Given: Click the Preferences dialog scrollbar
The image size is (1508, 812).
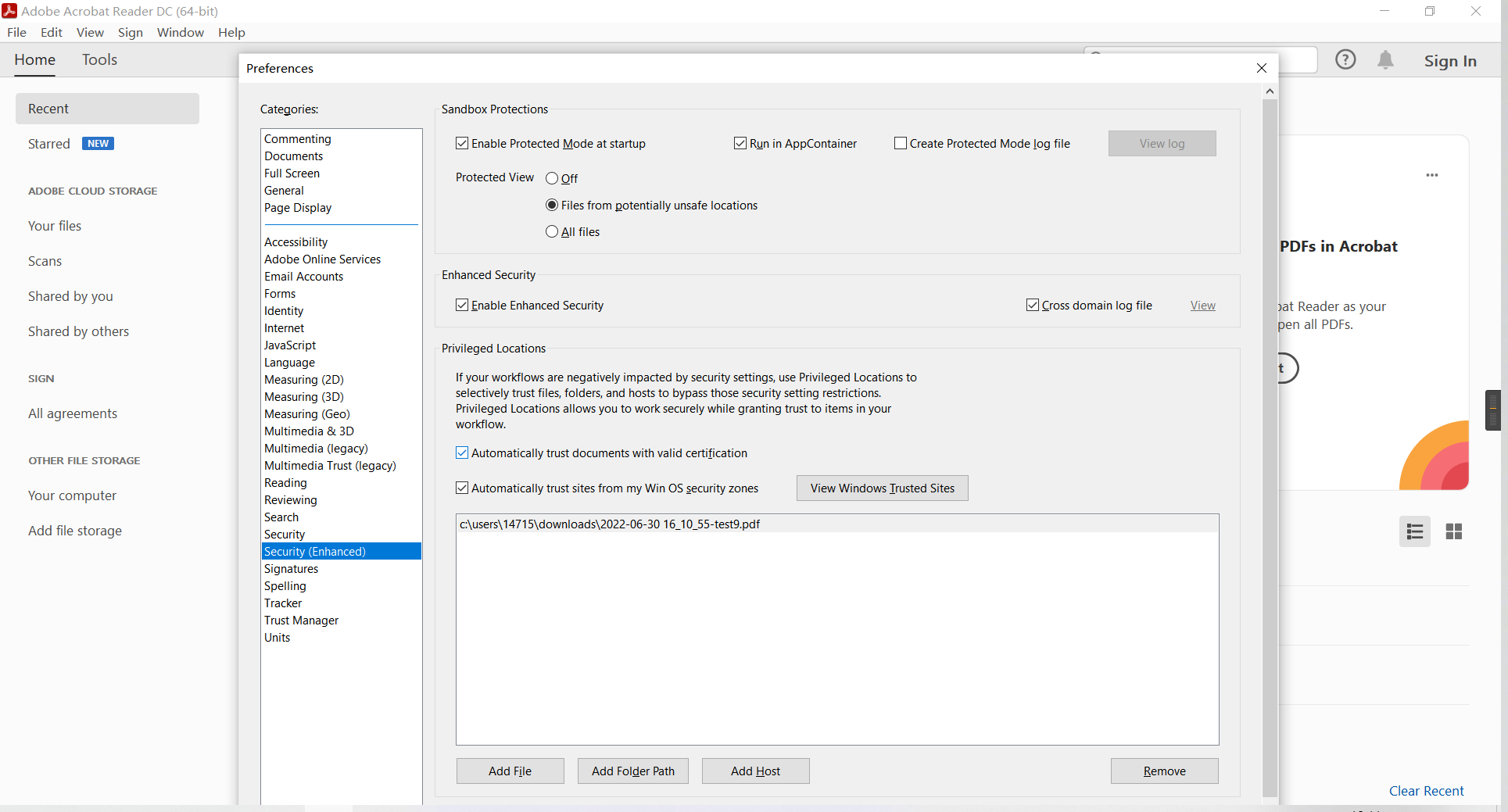Looking at the screenshot, I should pos(1270,438).
